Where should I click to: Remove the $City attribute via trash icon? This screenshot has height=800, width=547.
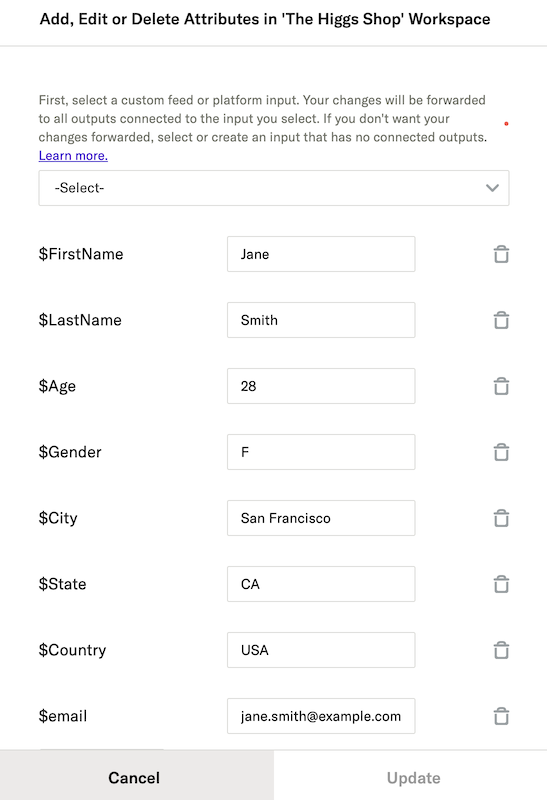501,518
